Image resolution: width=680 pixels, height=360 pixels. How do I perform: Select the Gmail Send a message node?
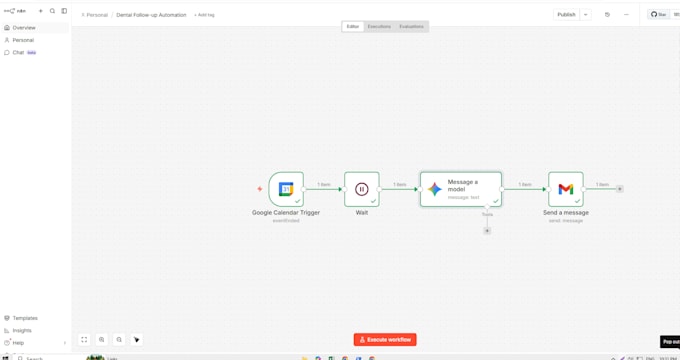(x=566, y=189)
